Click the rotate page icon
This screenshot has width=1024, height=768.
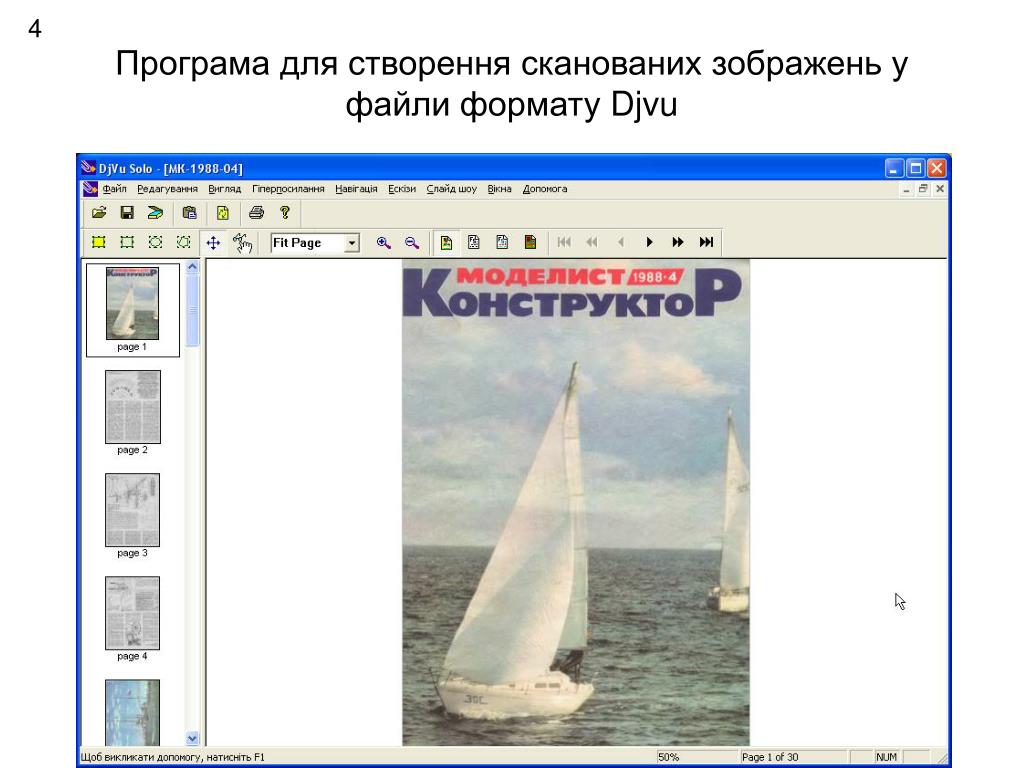[x=223, y=213]
